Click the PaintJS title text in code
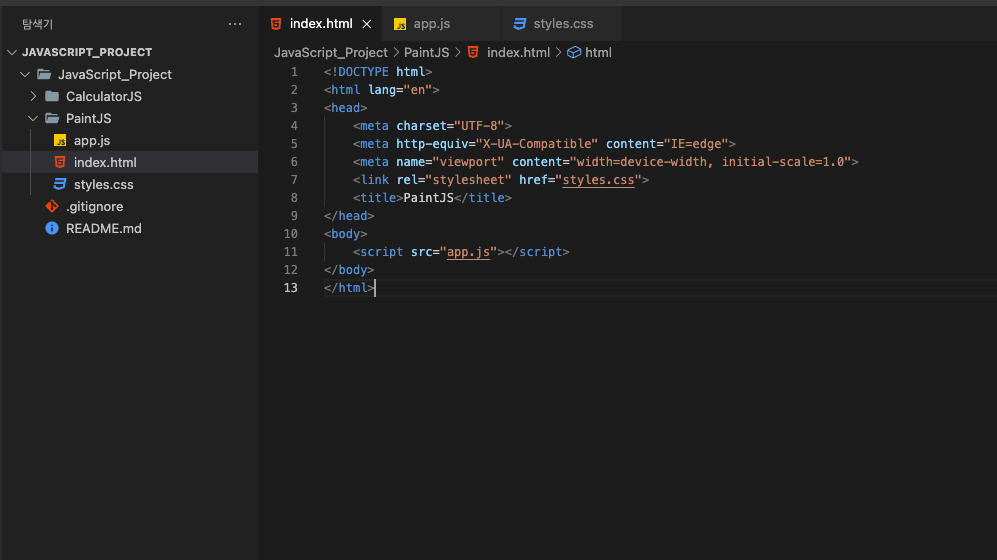 pos(429,198)
